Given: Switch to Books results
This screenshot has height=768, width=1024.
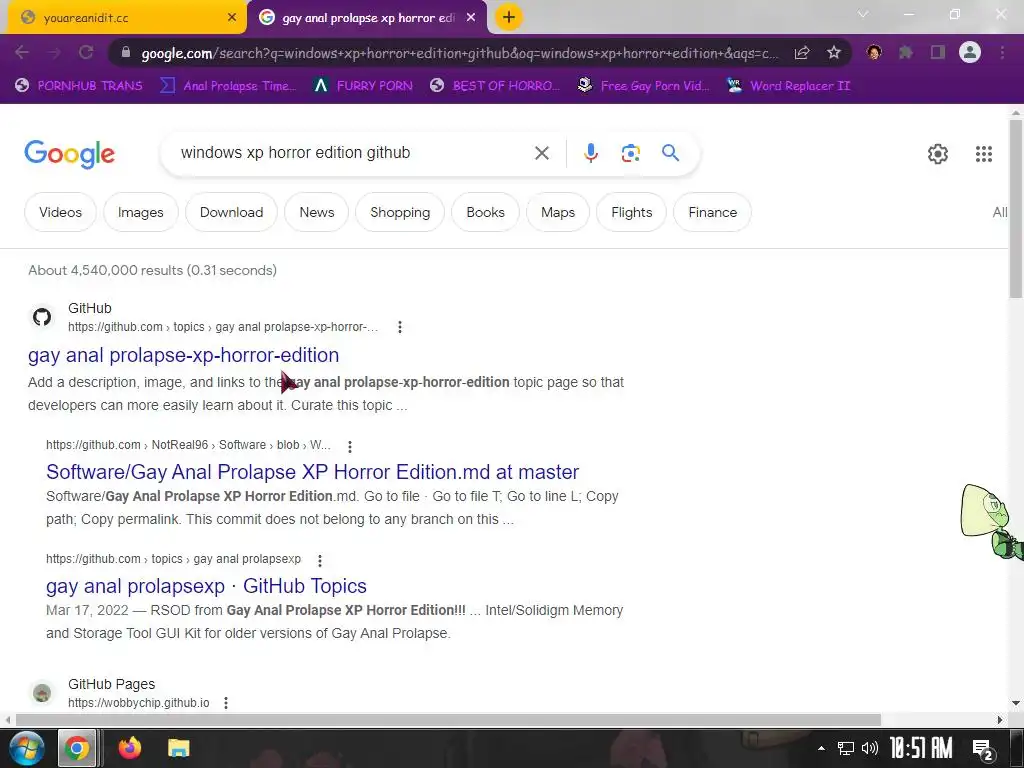Looking at the screenshot, I should (485, 212).
